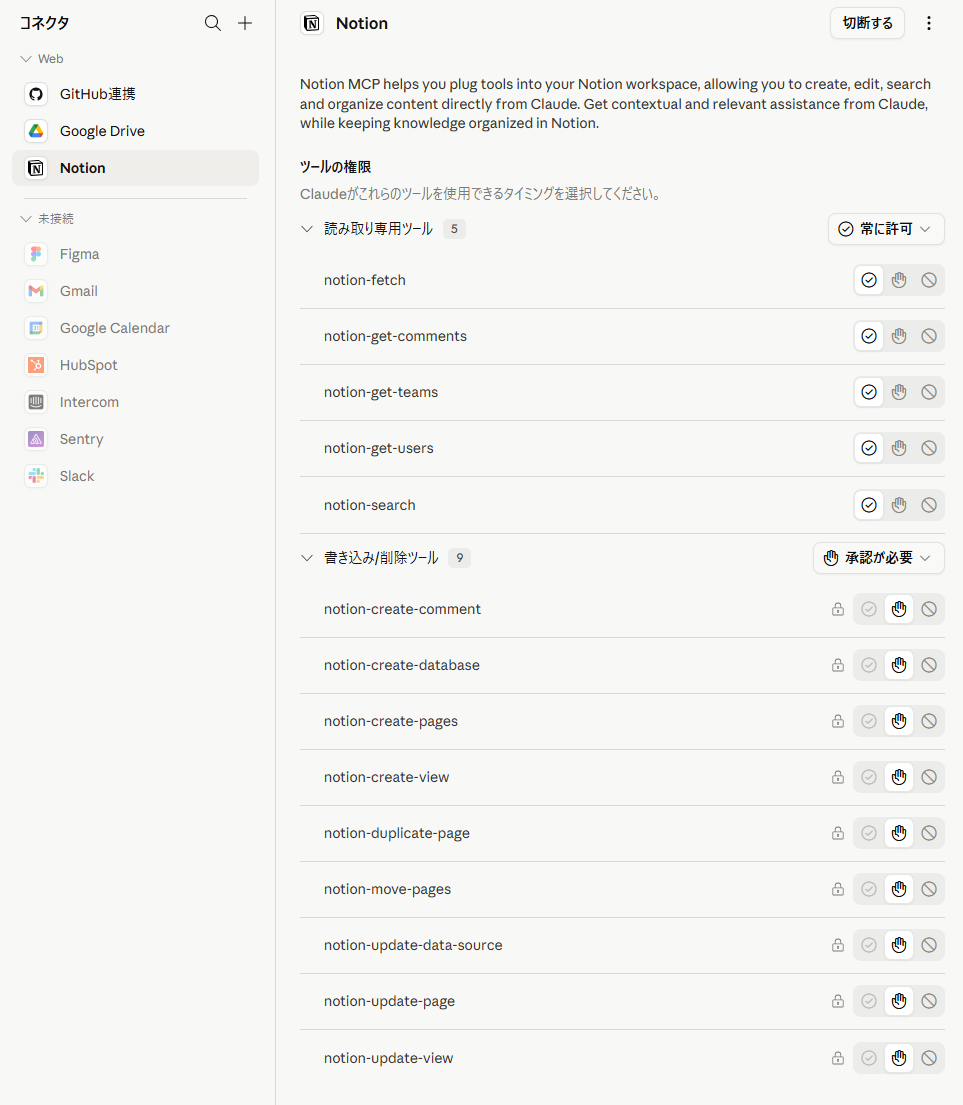Click the Sentry logo icon
Image resolution: width=963 pixels, height=1105 pixels.
tap(36, 439)
